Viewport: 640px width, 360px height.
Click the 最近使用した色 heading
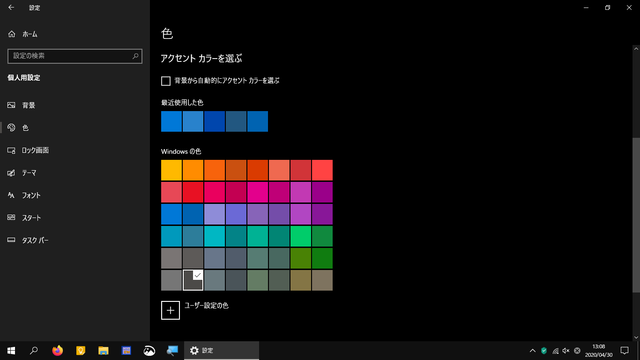(182, 103)
